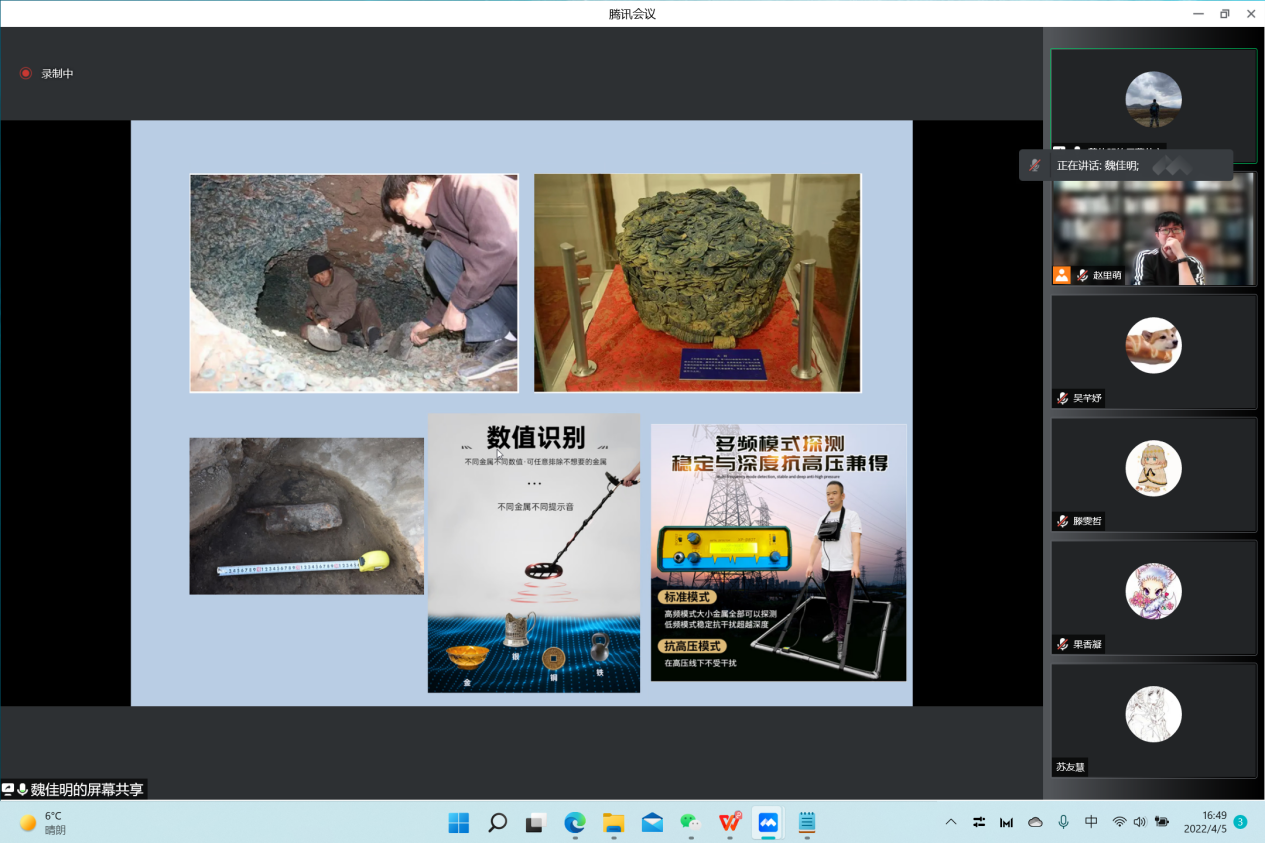Toggle the Chinese input mode indicator
1265x843 pixels.
(1091, 822)
